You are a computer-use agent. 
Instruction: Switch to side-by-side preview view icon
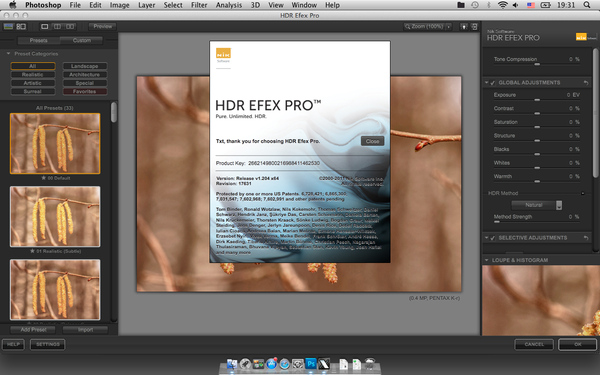[70, 26]
